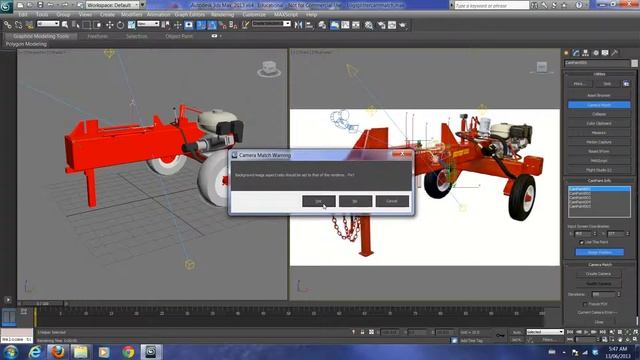The height and width of the screenshot is (360, 640).
Task: Collapse the Utilities rollout header
Action: (599, 74)
